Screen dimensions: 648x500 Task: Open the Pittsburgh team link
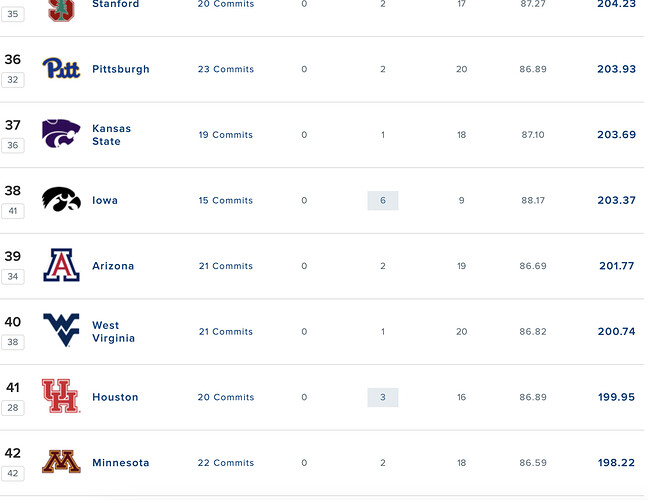pyautogui.click(x=121, y=69)
